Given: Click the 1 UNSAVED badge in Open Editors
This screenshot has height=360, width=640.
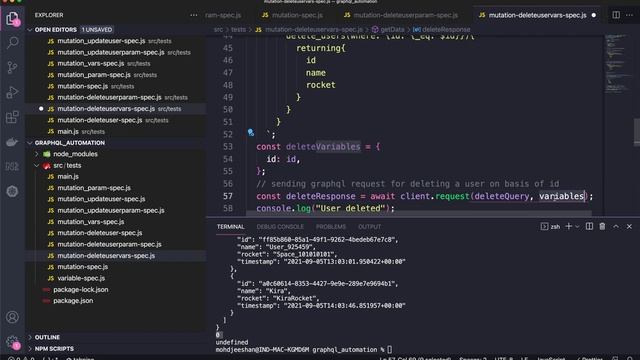Looking at the screenshot, I should coord(97,30).
